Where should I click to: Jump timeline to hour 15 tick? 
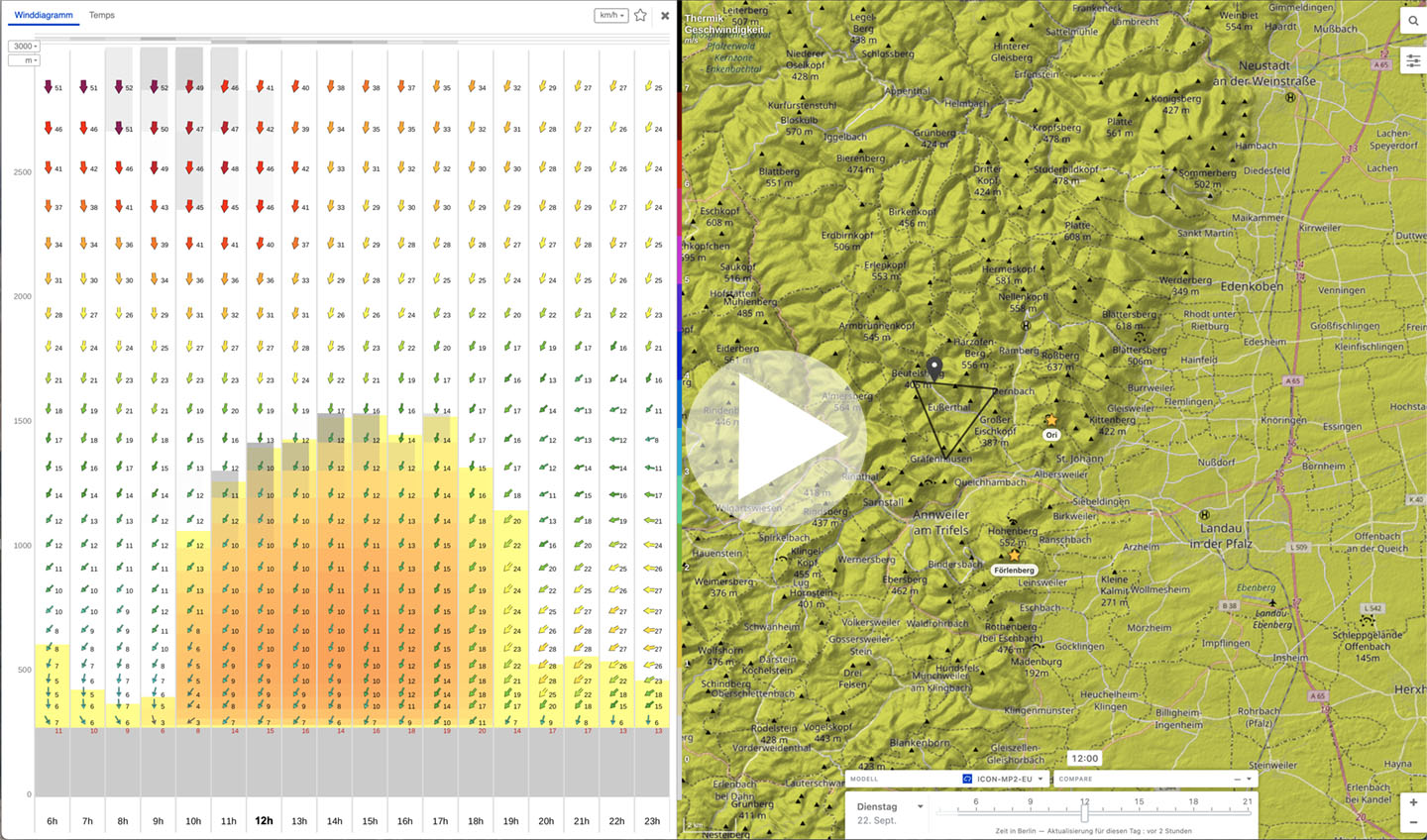click(x=1139, y=801)
